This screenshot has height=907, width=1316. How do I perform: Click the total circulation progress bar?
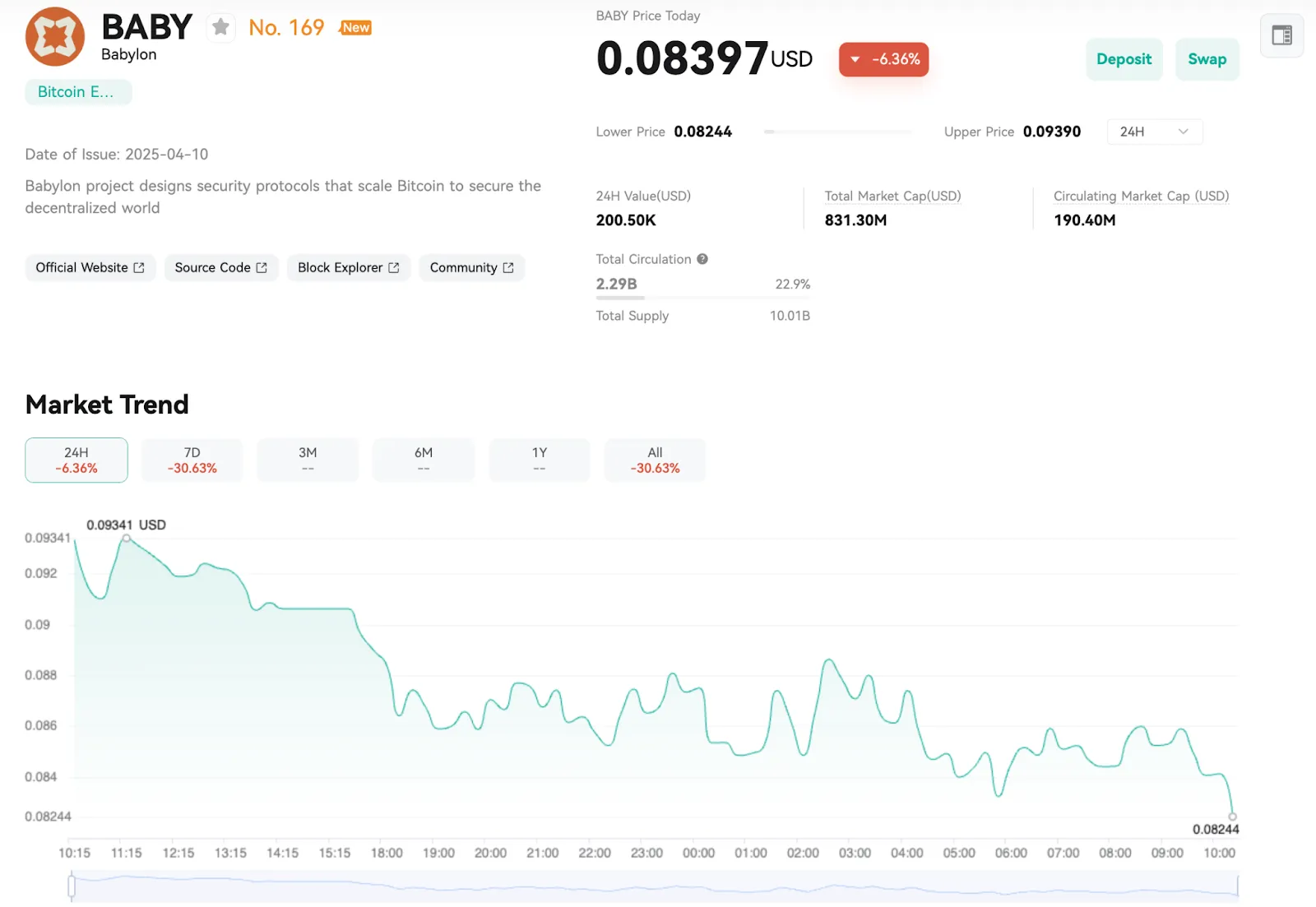(x=703, y=298)
